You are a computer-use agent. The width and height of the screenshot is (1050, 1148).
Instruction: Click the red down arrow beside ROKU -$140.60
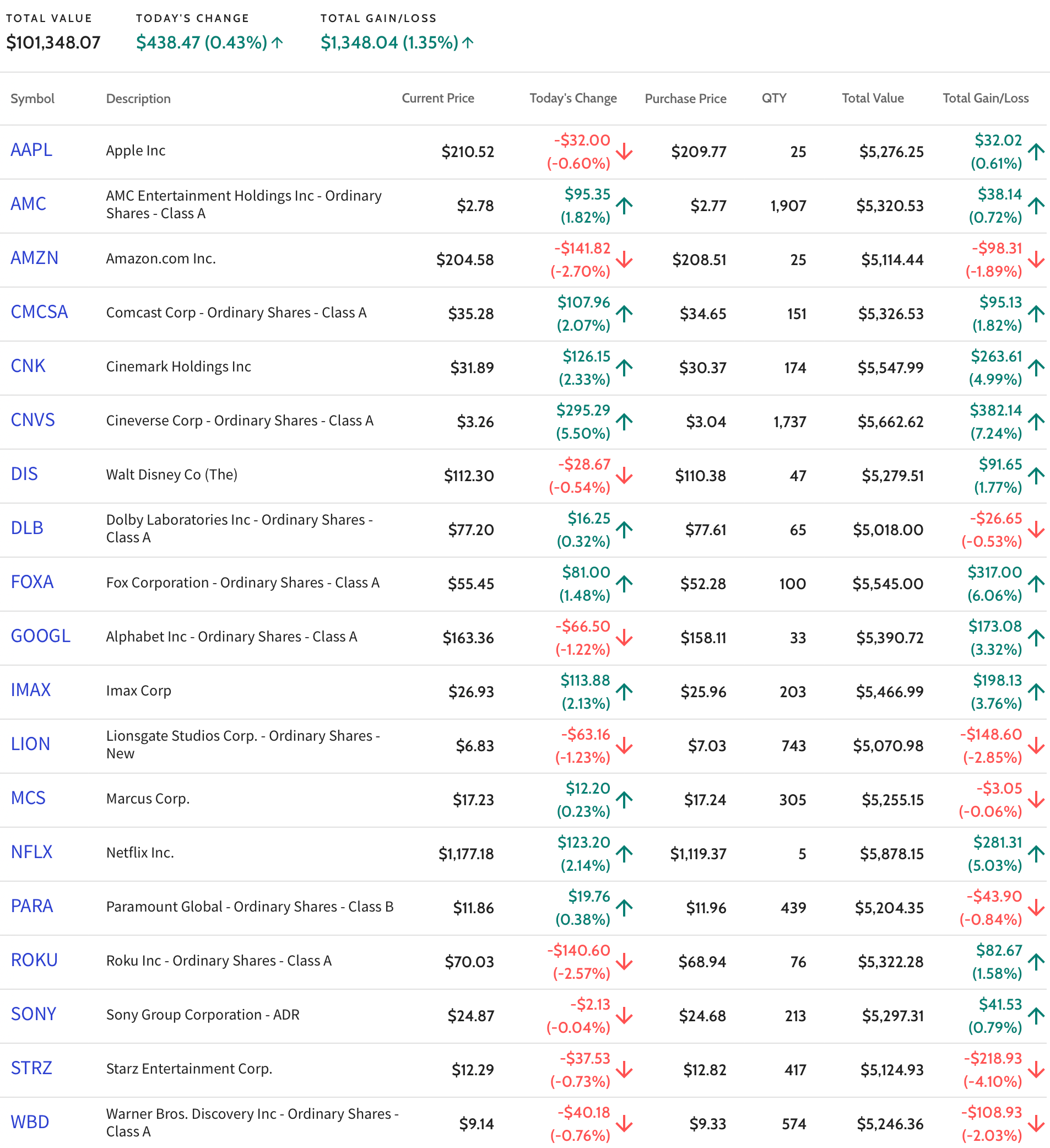pos(624,963)
